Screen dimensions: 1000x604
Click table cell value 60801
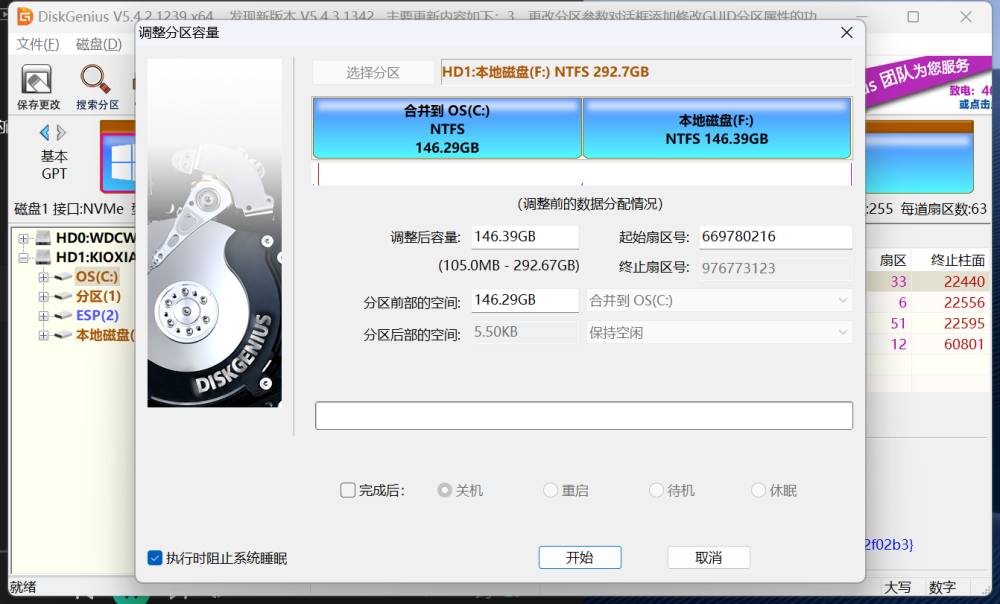click(x=964, y=344)
